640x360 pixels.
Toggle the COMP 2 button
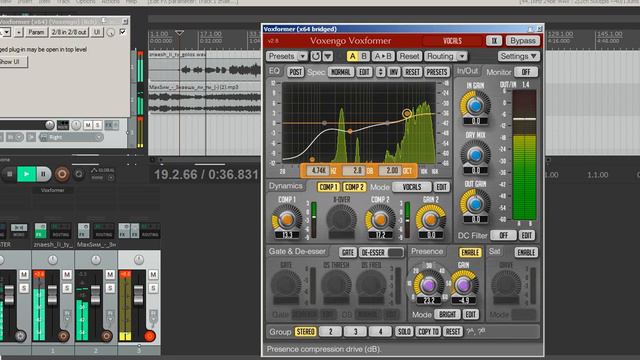coord(354,187)
